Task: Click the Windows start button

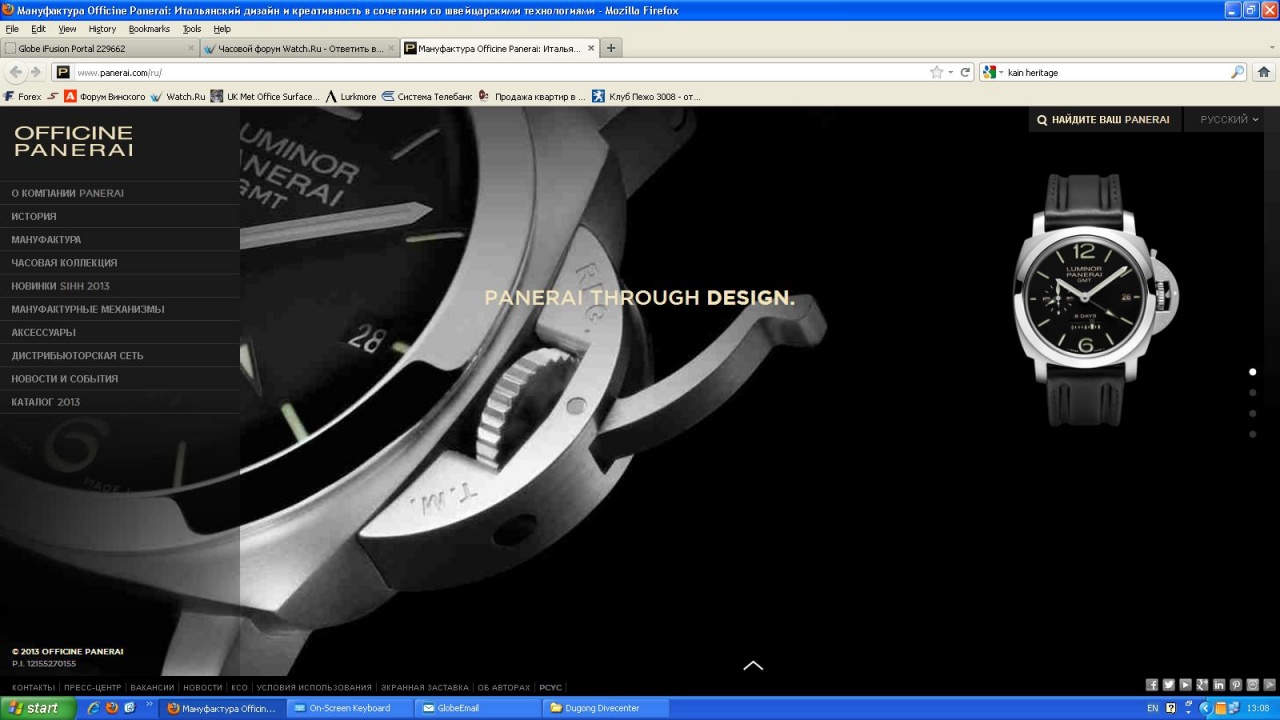Action: point(38,708)
